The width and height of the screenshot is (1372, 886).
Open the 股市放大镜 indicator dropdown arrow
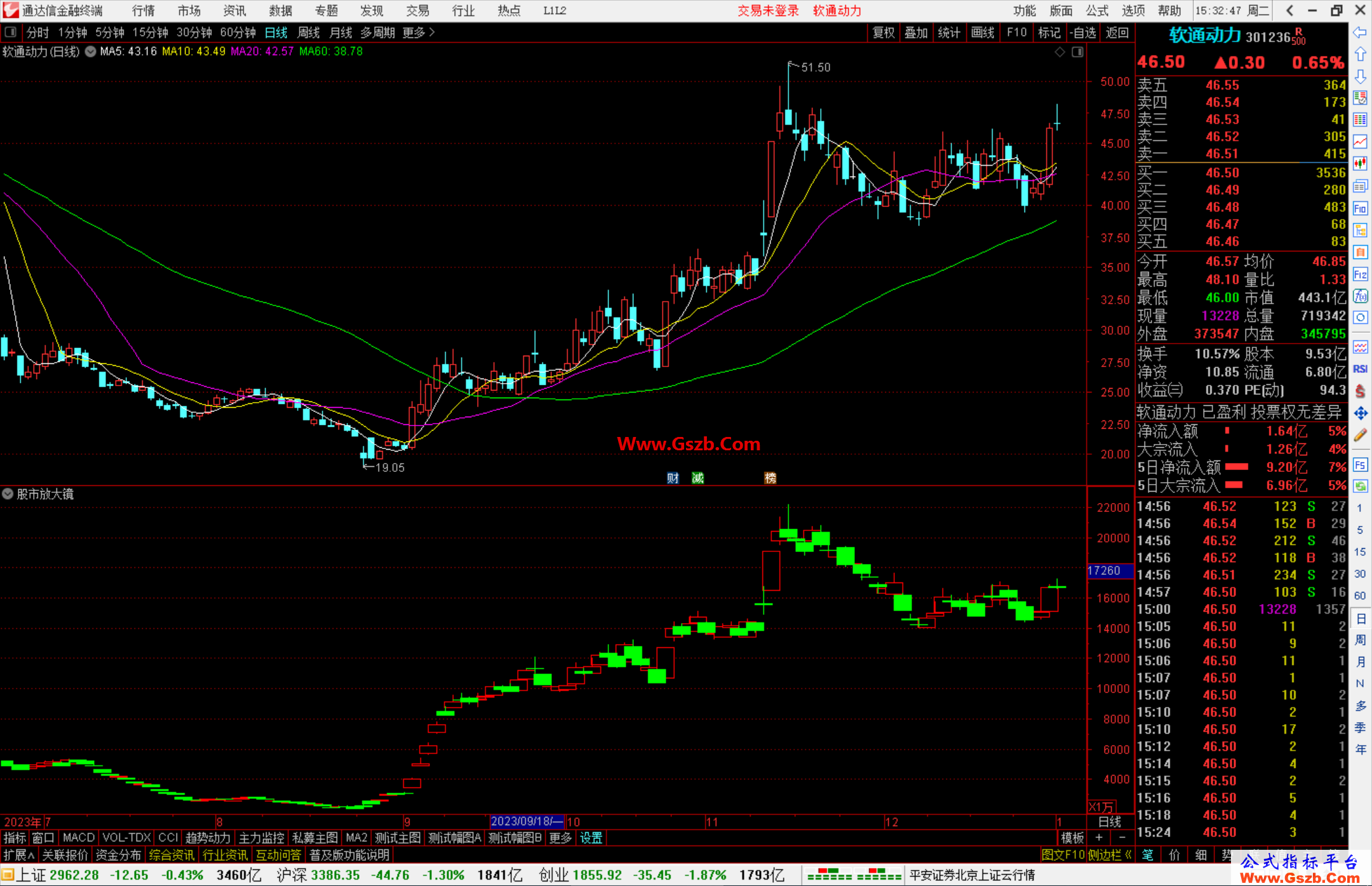8,493
